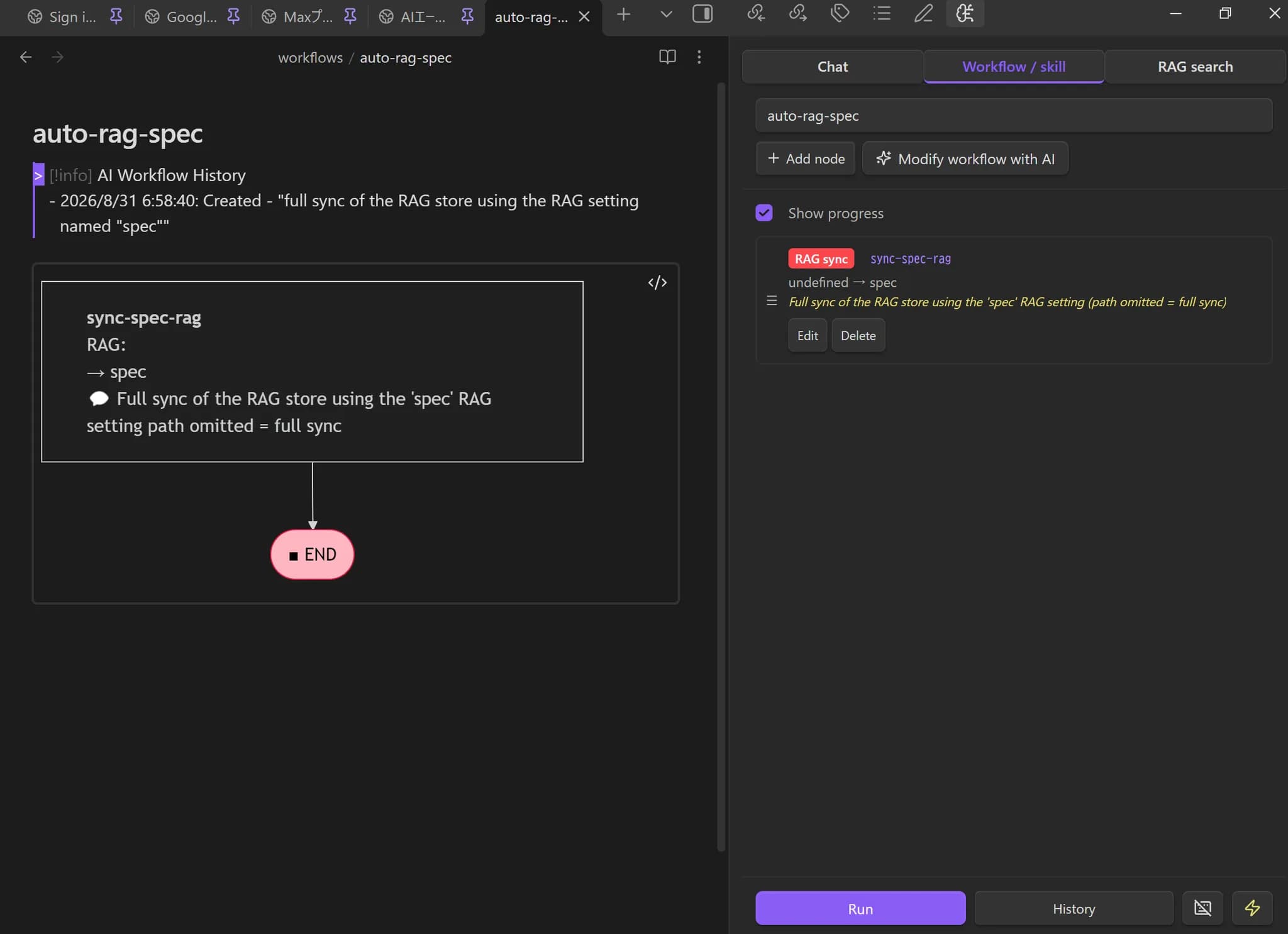Toggle the right sidebar panel icon
This screenshot has width=1288, height=934.
[x=702, y=14]
